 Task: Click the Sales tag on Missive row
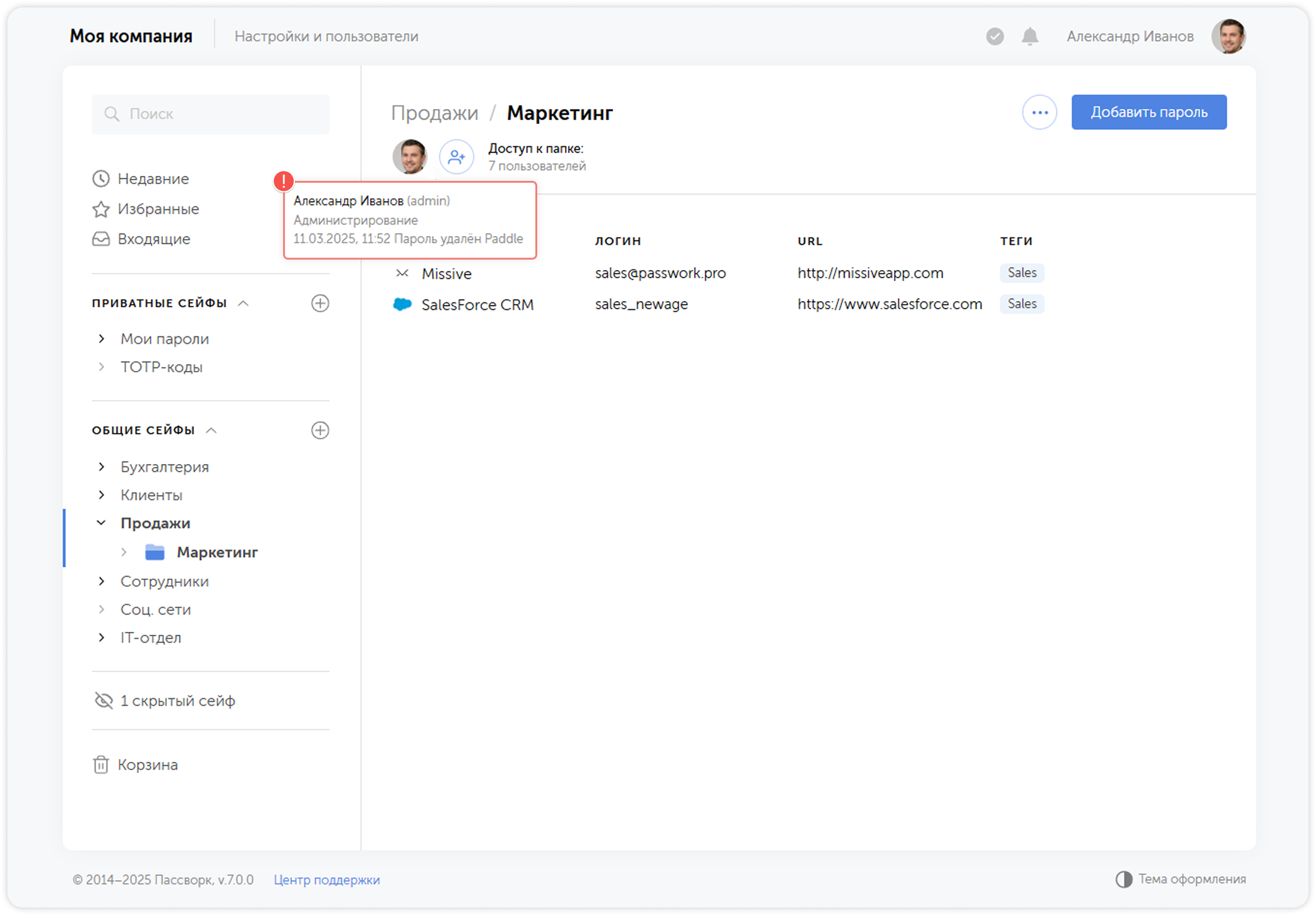click(1022, 273)
